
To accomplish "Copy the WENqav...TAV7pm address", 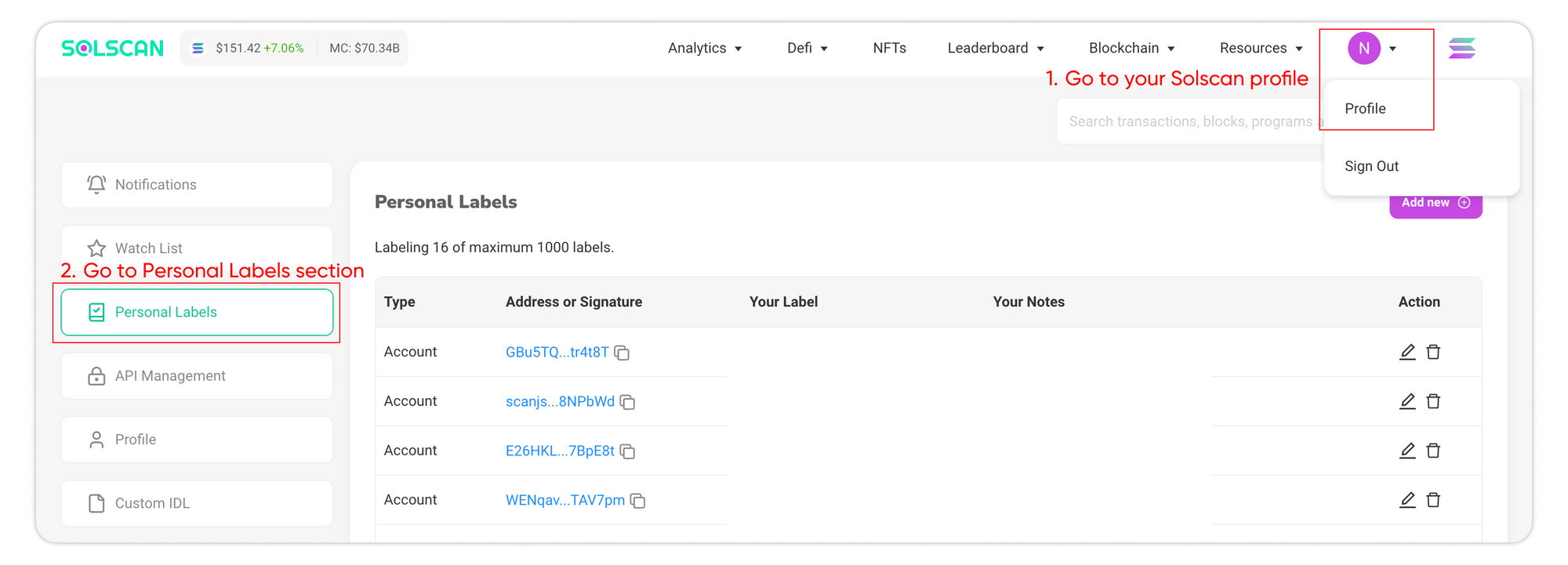I will (x=637, y=501).
